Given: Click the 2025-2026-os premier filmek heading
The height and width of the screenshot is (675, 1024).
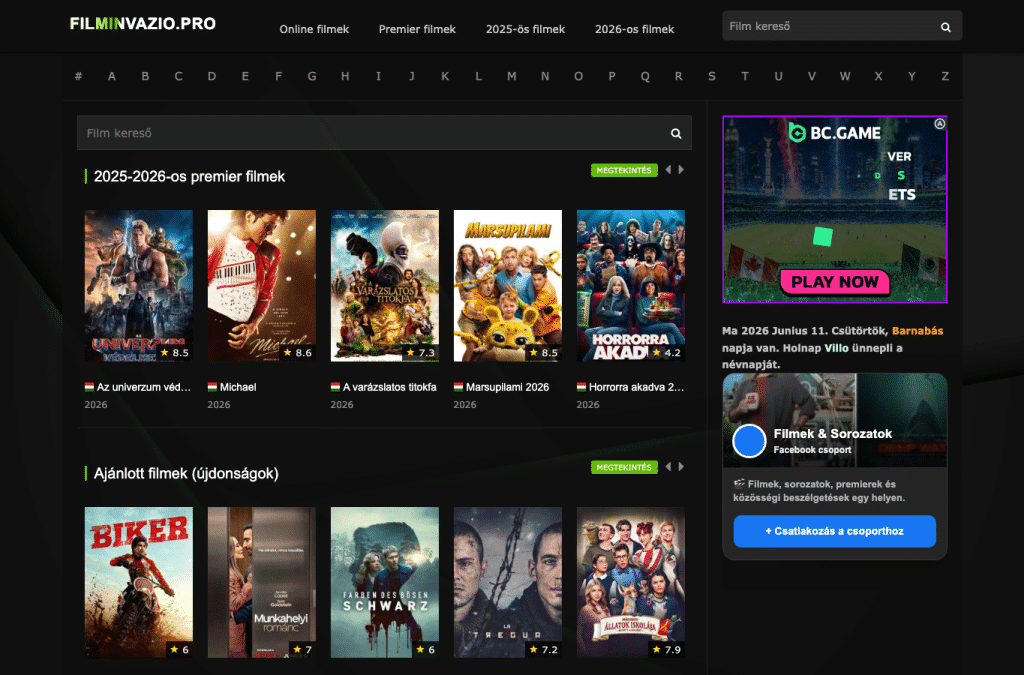Looking at the screenshot, I should point(189,177).
